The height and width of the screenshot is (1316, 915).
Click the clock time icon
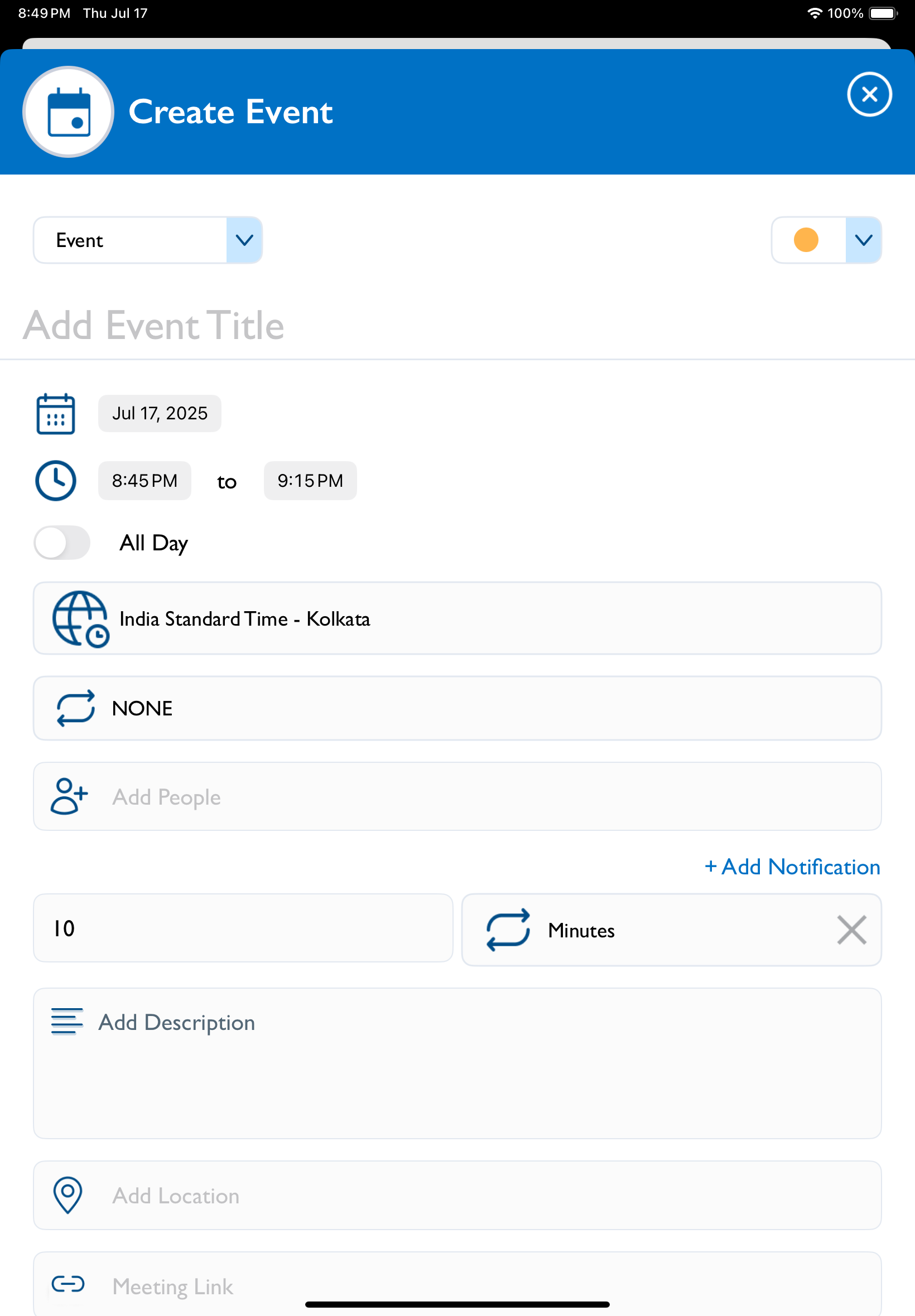pyautogui.click(x=56, y=481)
